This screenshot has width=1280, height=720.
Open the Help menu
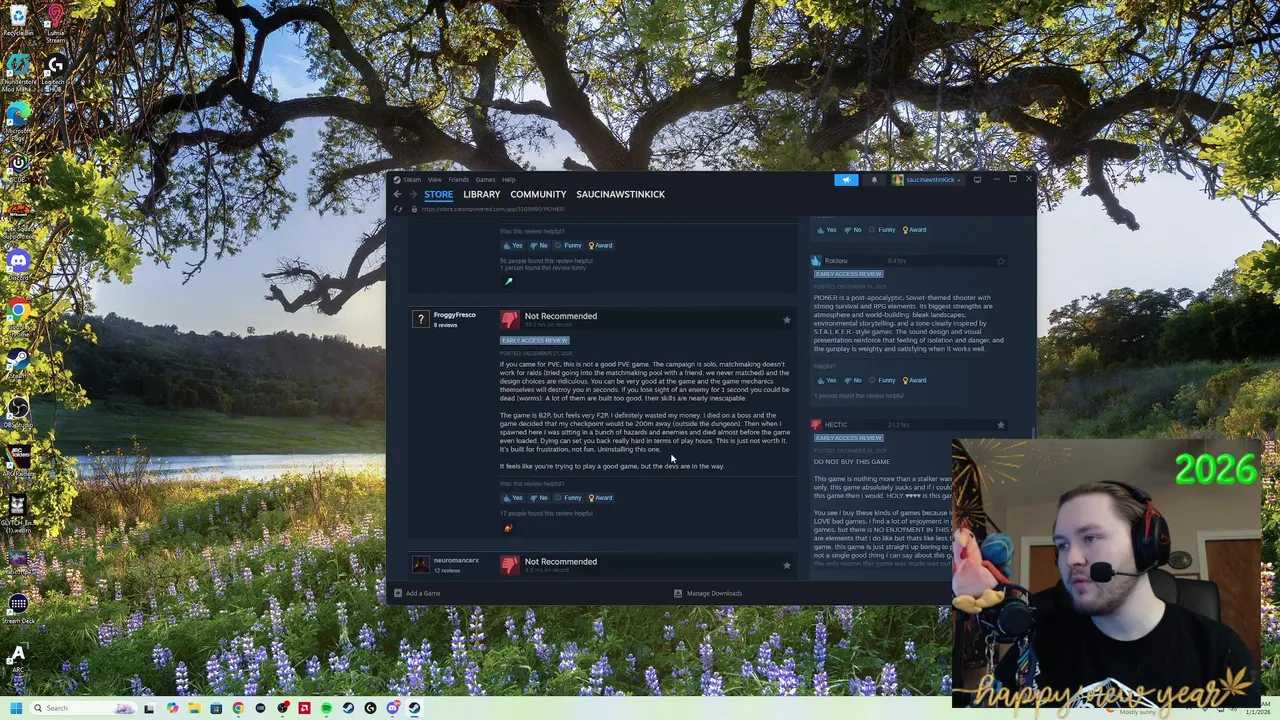coord(509,180)
